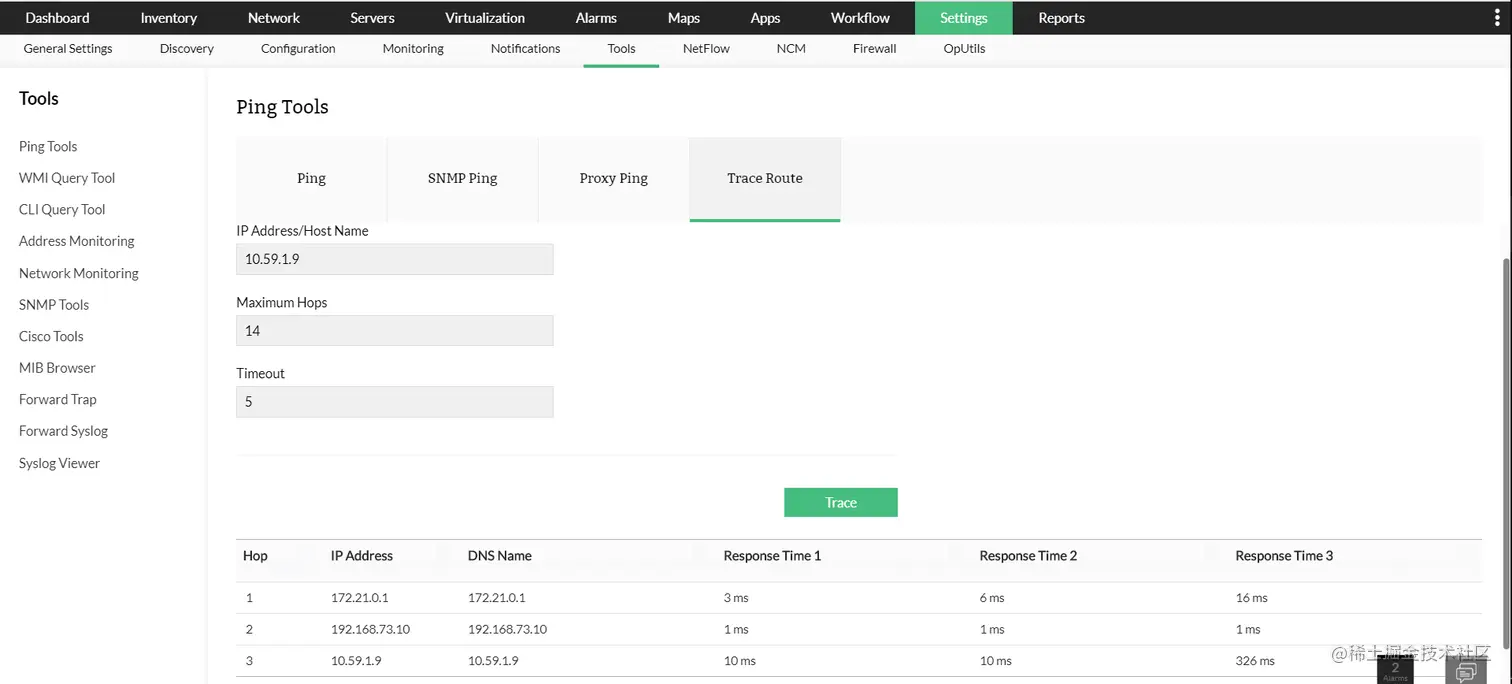Switch to the SNMP Ping tab
This screenshot has width=1512, height=684.
[462, 178]
